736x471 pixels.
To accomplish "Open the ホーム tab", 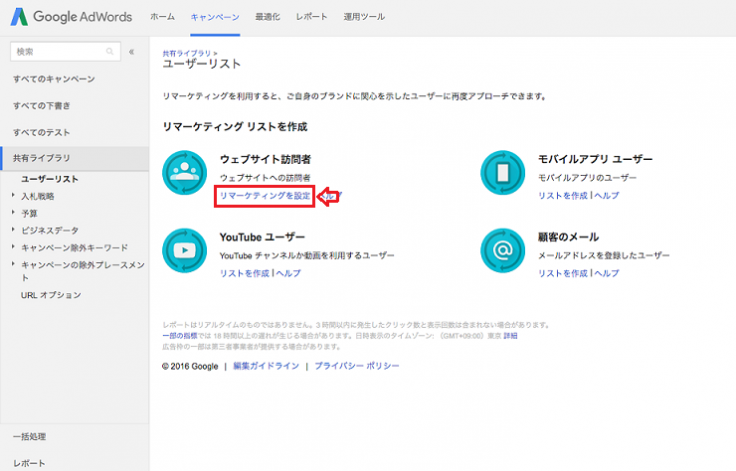I will pos(162,17).
